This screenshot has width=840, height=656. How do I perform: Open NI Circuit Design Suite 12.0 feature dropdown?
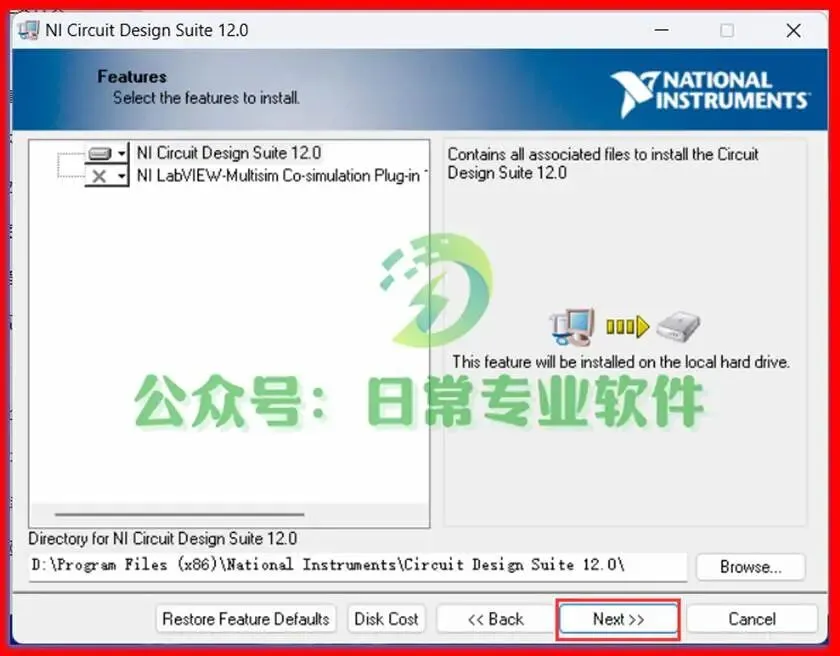(x=107, y=154)
